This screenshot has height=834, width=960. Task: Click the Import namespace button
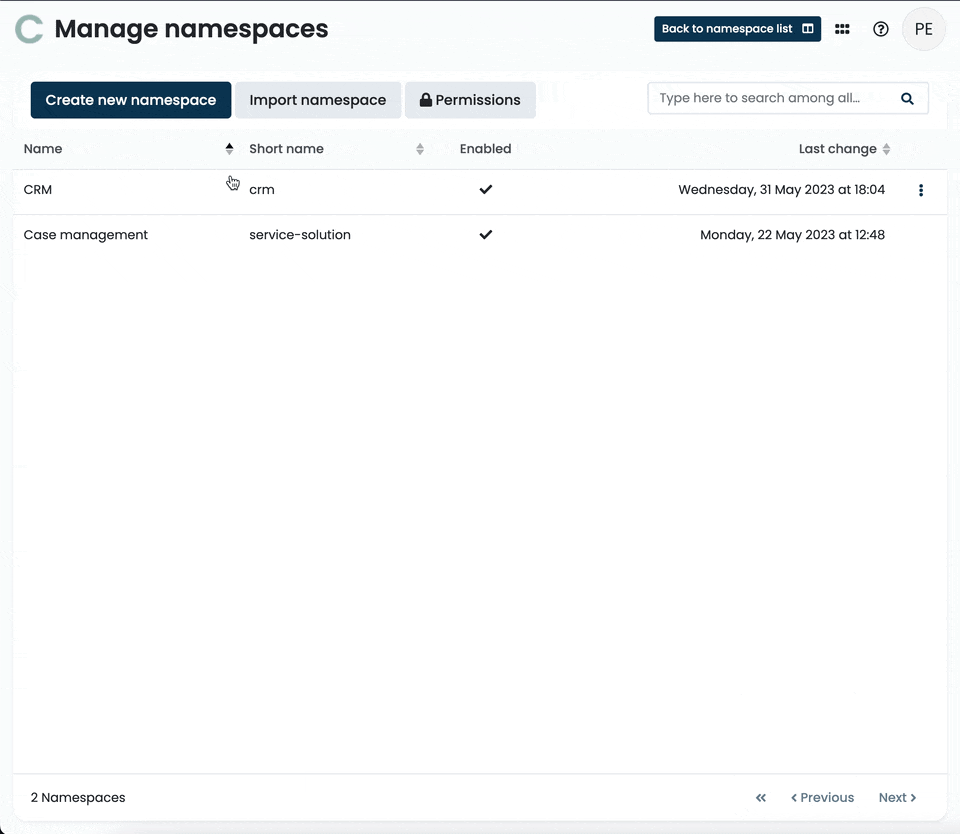[x=318, y=100]
